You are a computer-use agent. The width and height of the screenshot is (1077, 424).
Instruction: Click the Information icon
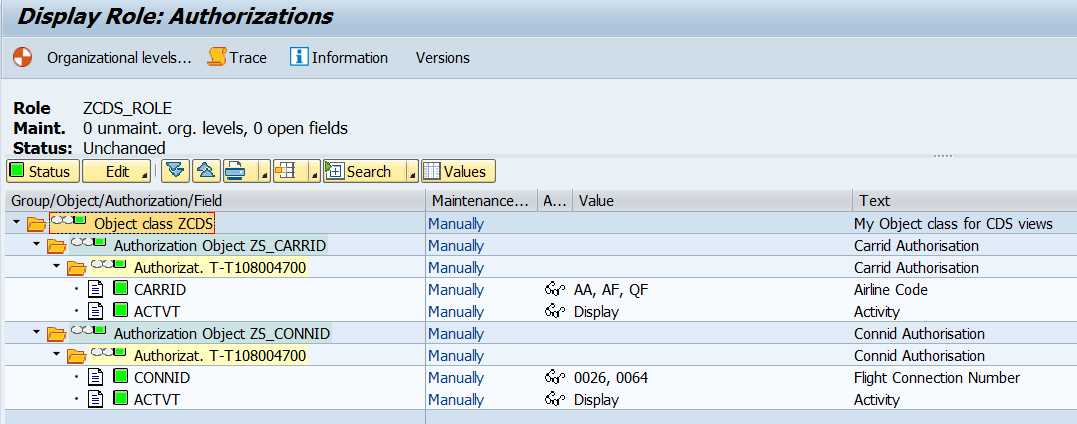click(299, 58)
